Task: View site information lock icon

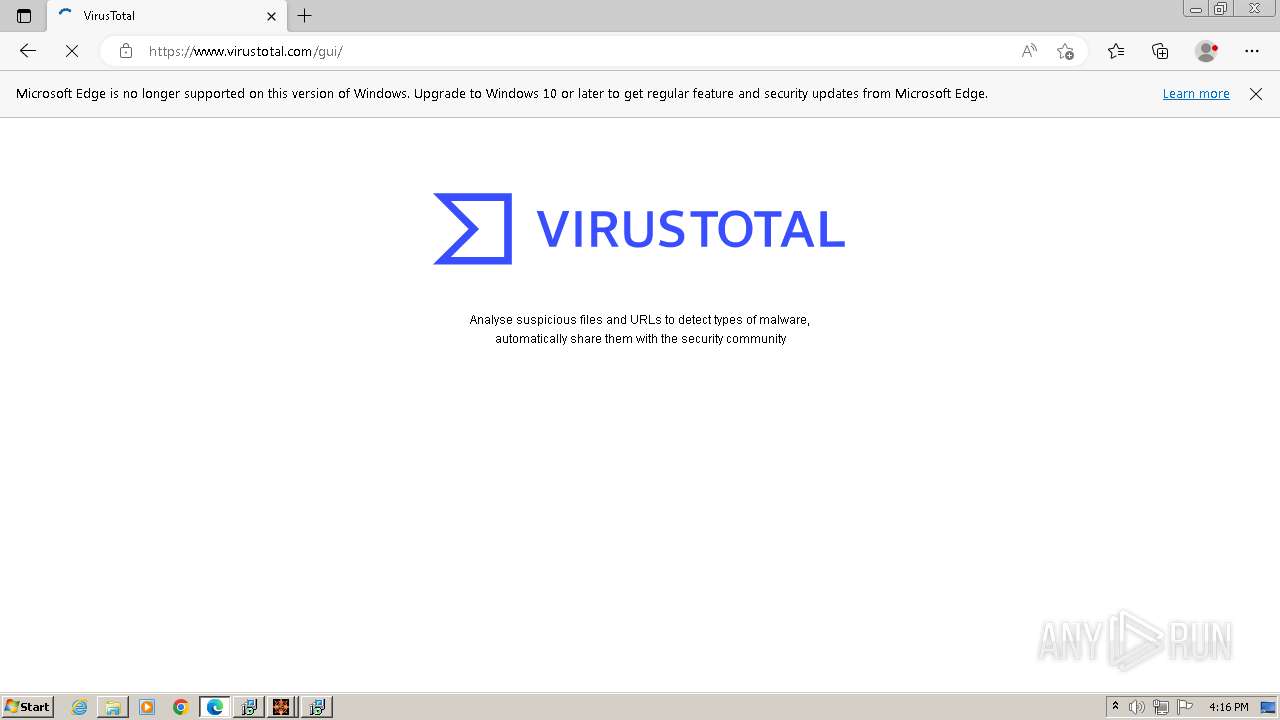Action: click(125, 51)
